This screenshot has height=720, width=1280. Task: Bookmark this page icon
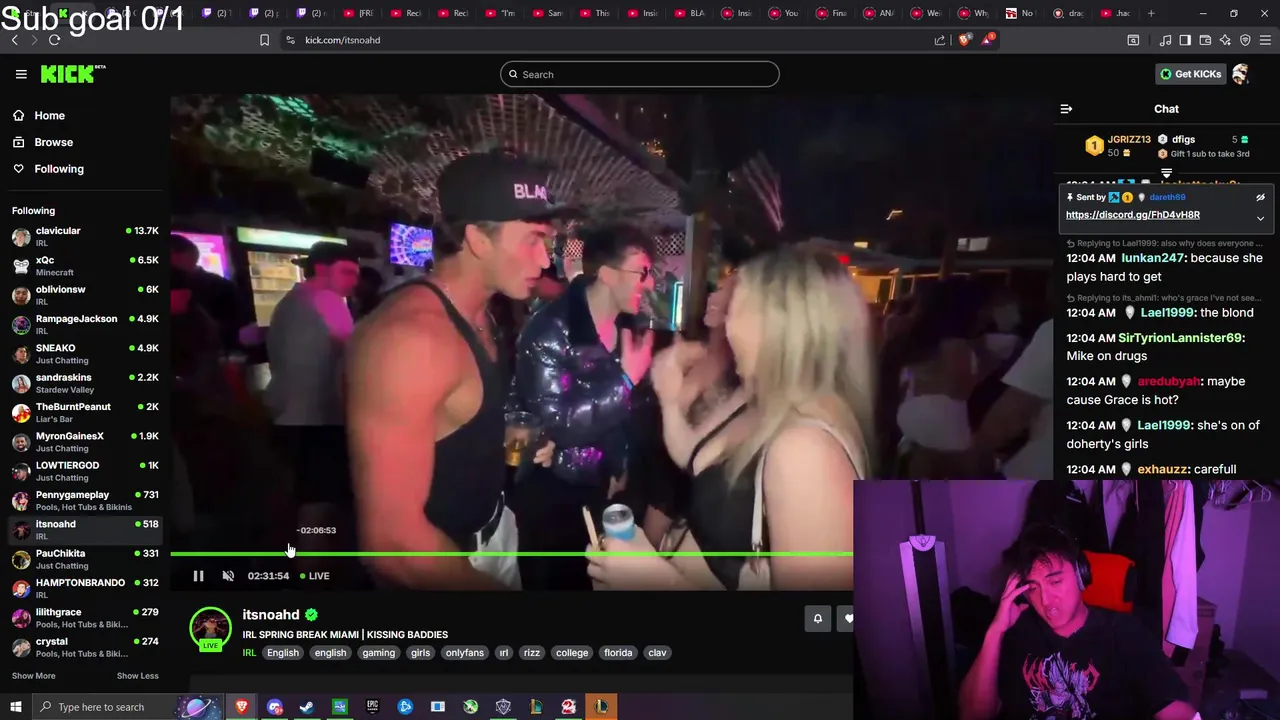264,40
